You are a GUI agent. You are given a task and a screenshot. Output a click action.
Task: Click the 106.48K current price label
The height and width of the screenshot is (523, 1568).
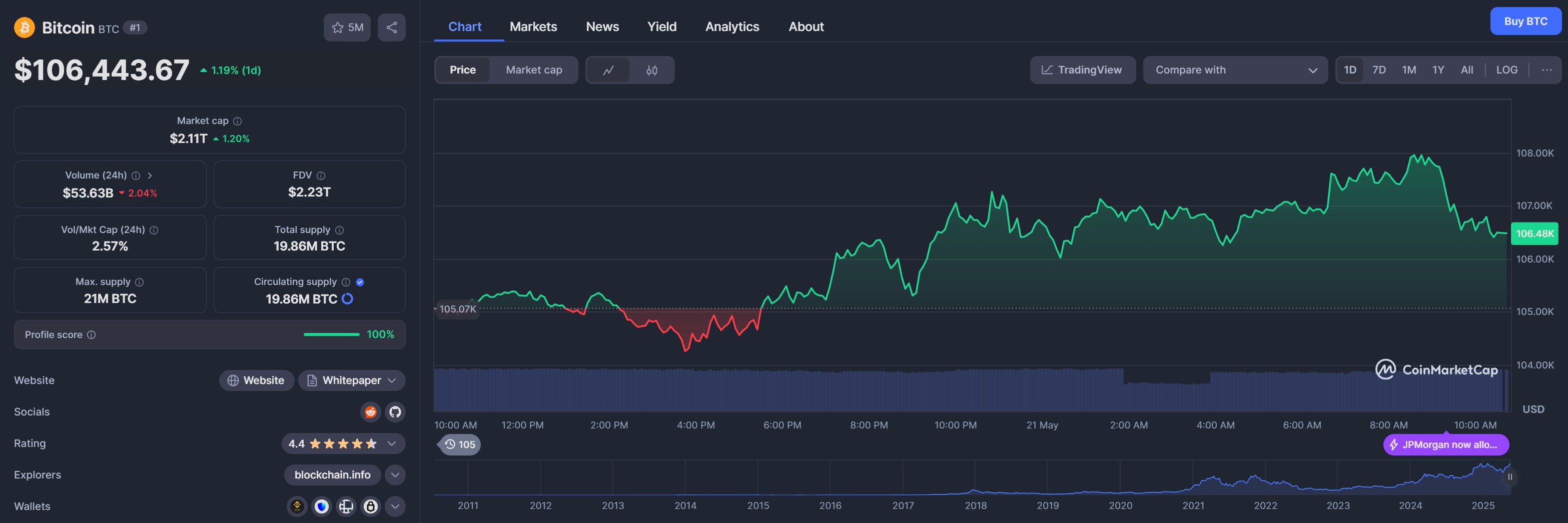[1534, 233]
